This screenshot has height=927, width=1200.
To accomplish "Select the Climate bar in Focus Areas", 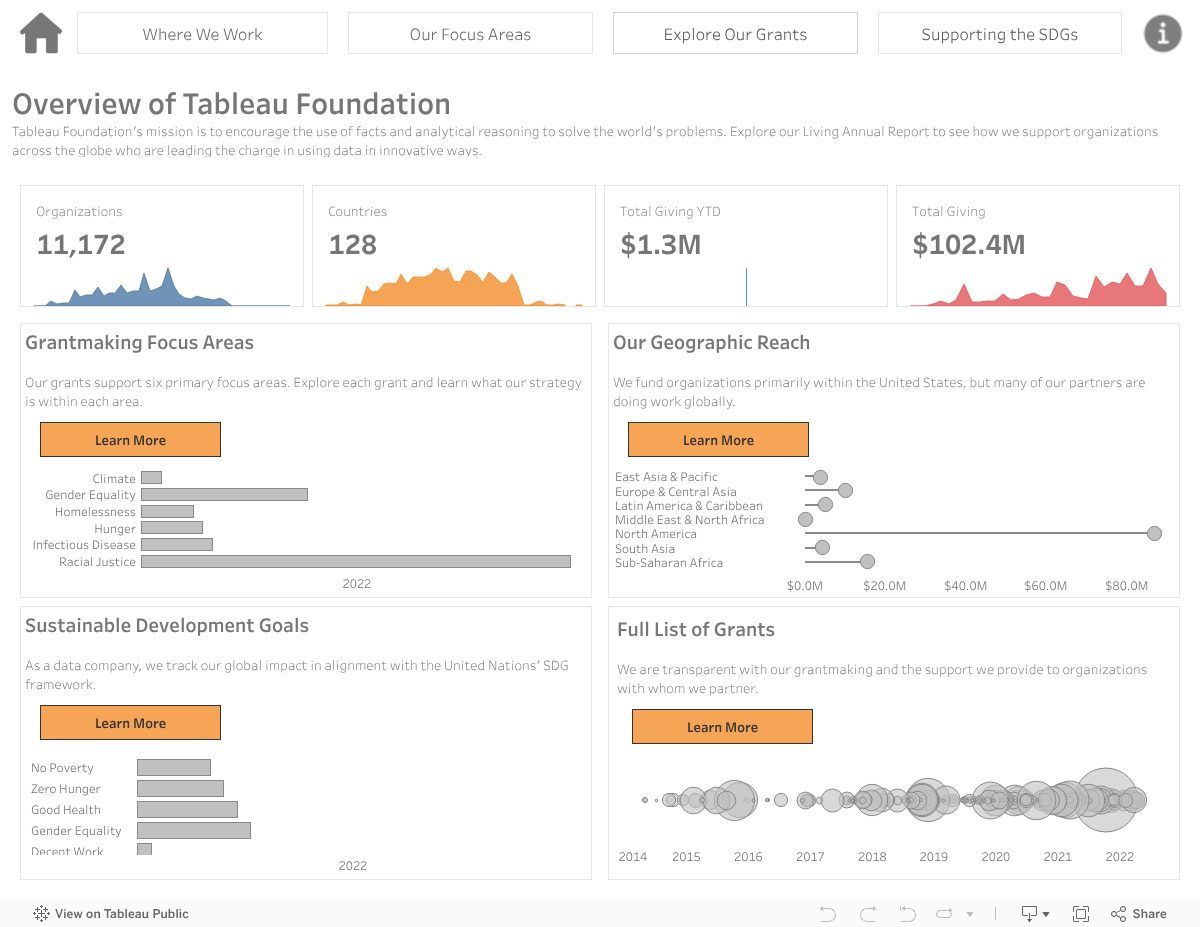I will pyautogui.click(x=151, y=478).
